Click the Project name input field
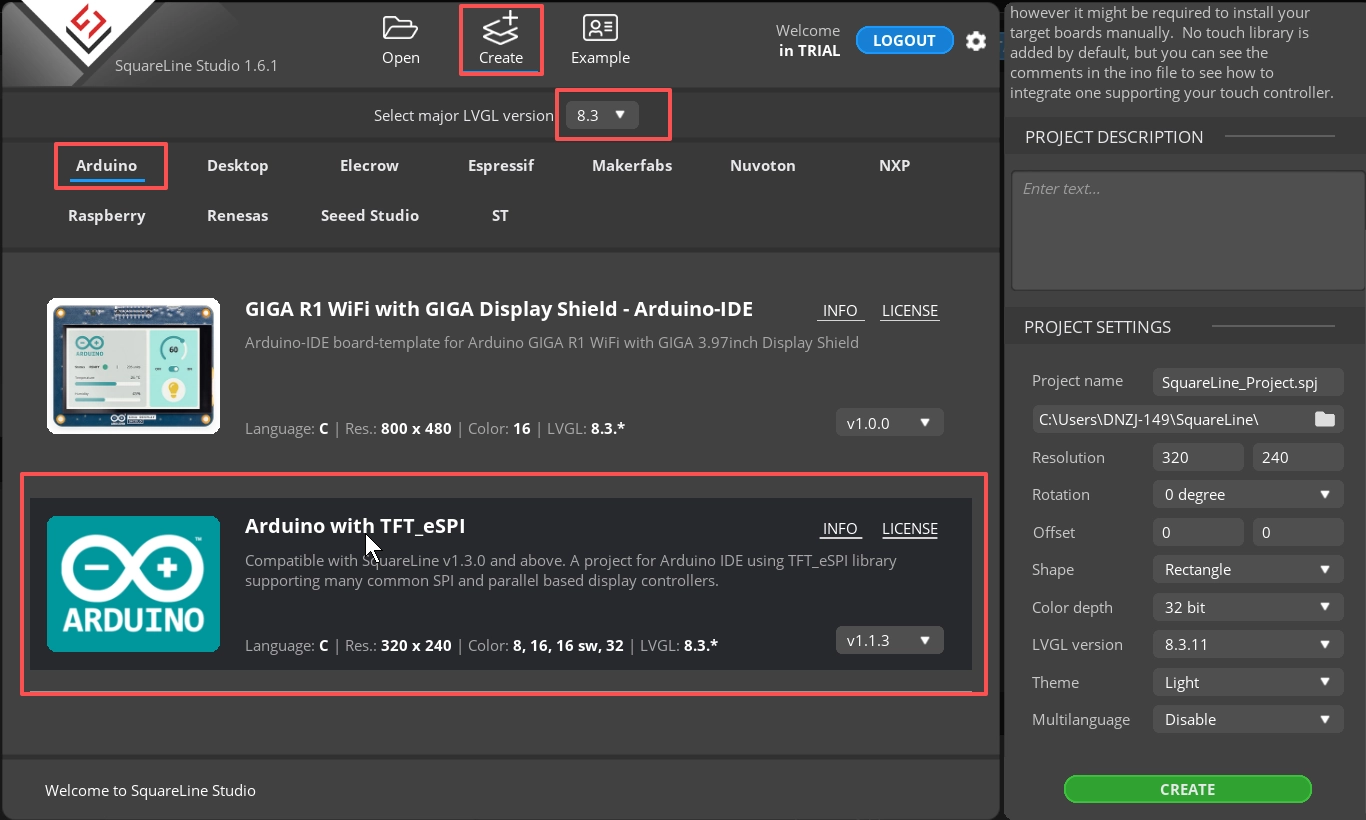 (1247, 382)
